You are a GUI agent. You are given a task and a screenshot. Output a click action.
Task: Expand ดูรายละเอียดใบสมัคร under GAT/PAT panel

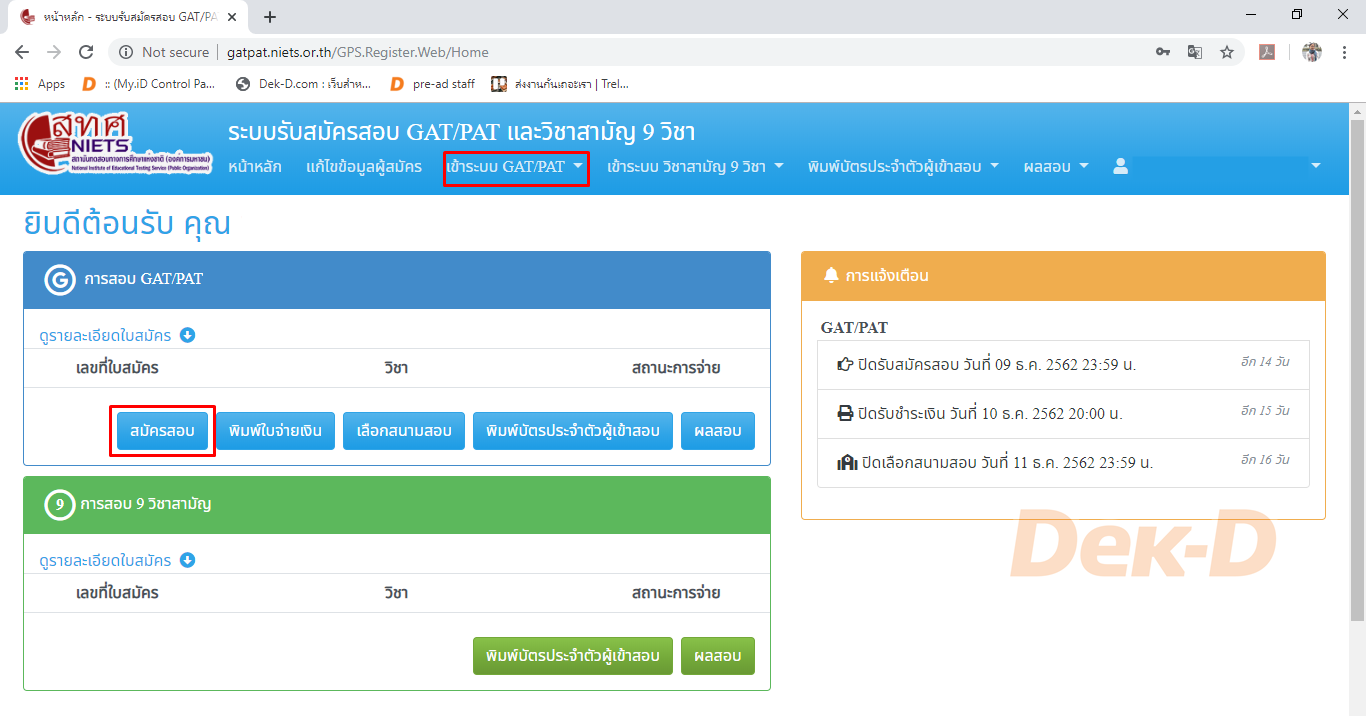point(116,335)
